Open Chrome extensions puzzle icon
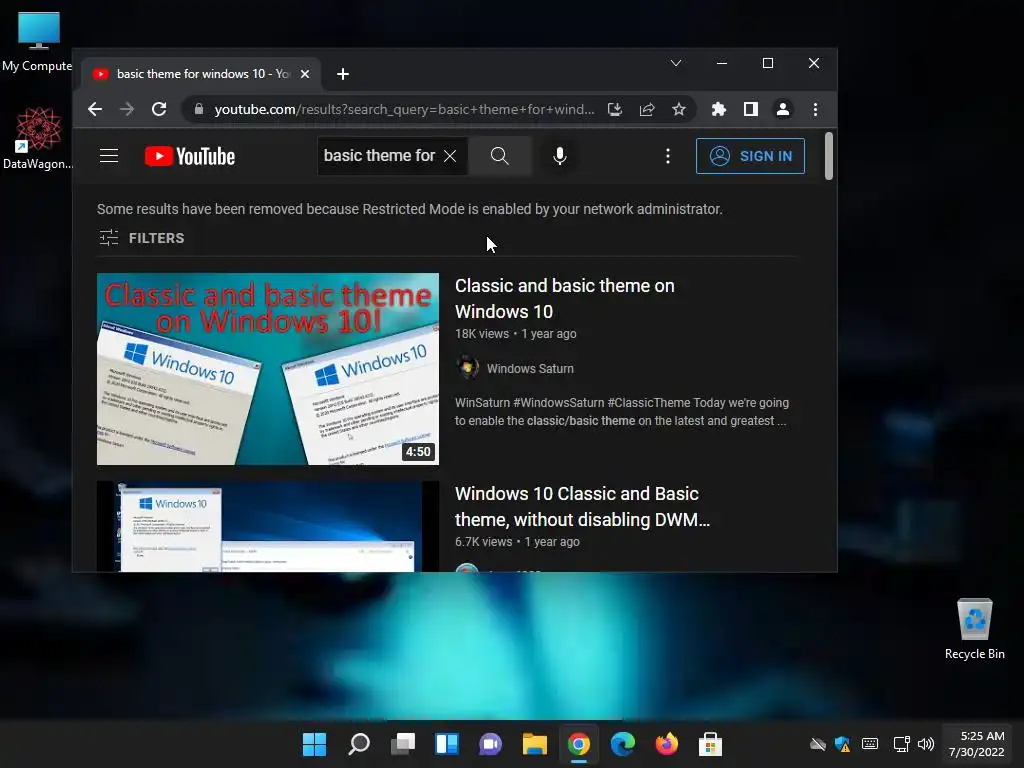This screenshot has width=1024, height=768. (x=718, y=109)
